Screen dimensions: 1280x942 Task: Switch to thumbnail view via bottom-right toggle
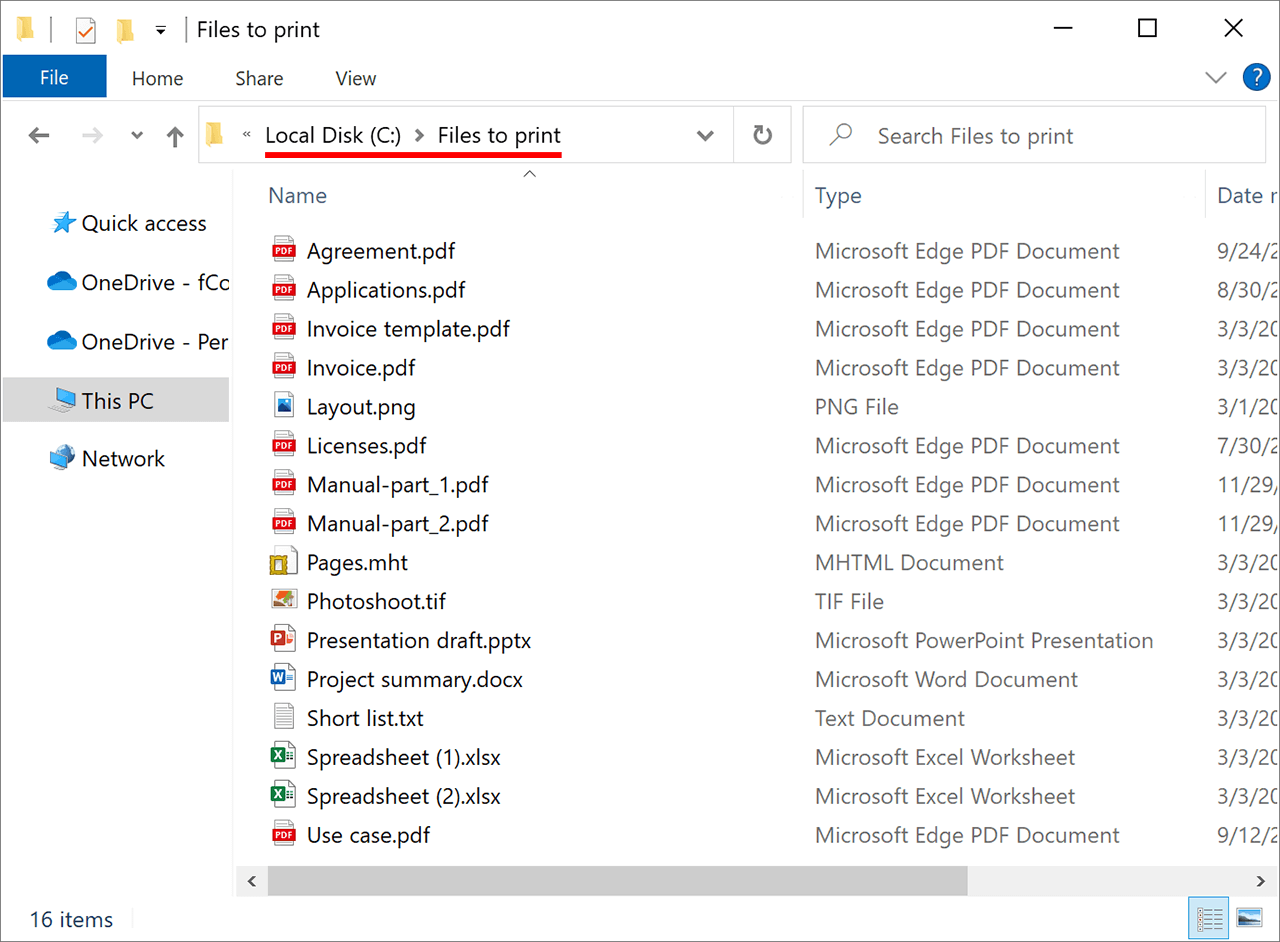1249,917
